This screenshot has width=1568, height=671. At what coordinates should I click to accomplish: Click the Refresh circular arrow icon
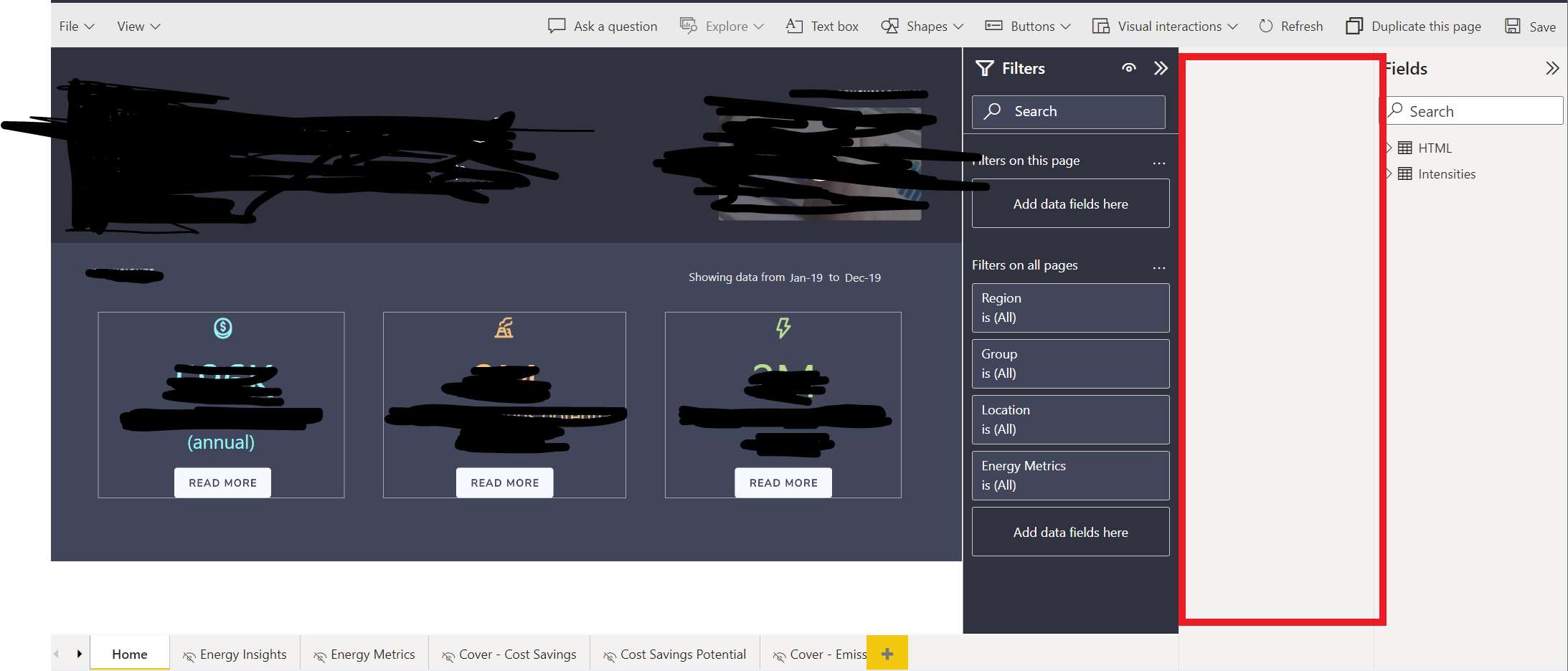(1266, 26)
